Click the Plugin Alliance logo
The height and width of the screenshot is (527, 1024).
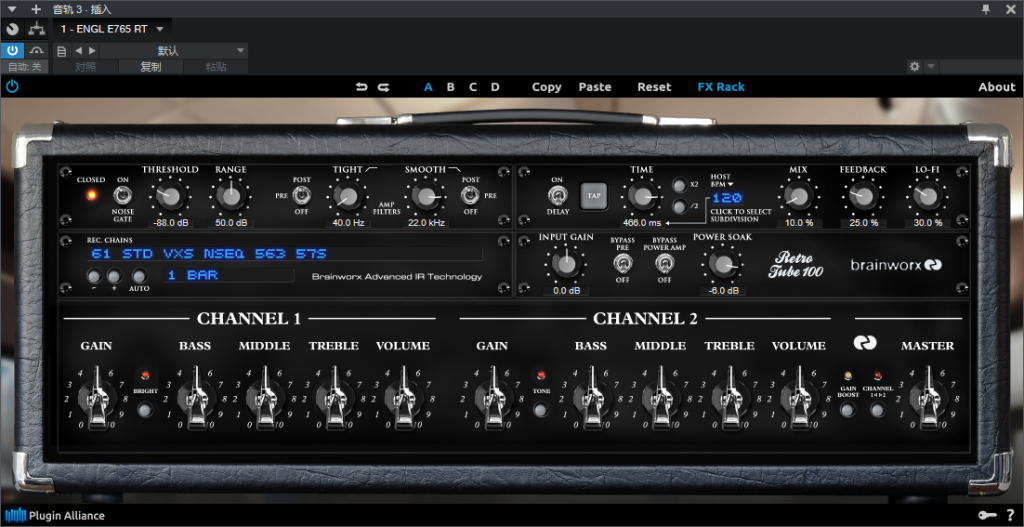[55, 515]
